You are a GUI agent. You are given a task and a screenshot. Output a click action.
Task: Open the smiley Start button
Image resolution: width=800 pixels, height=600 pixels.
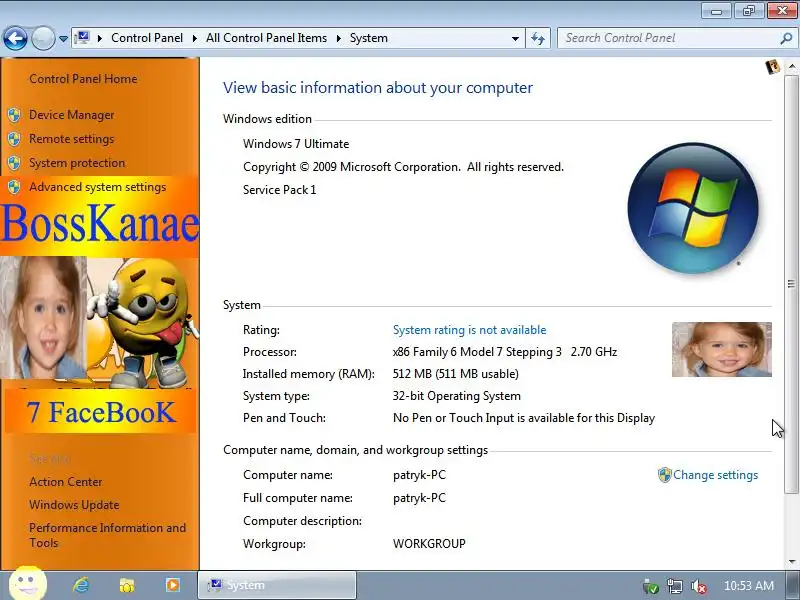tap(28, 583)
